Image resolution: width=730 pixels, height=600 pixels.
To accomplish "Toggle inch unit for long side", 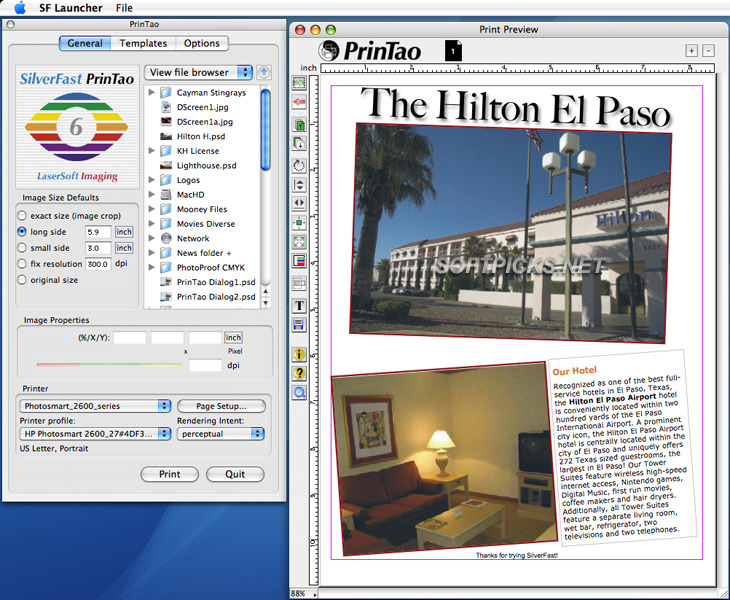I will click(124, 232).
